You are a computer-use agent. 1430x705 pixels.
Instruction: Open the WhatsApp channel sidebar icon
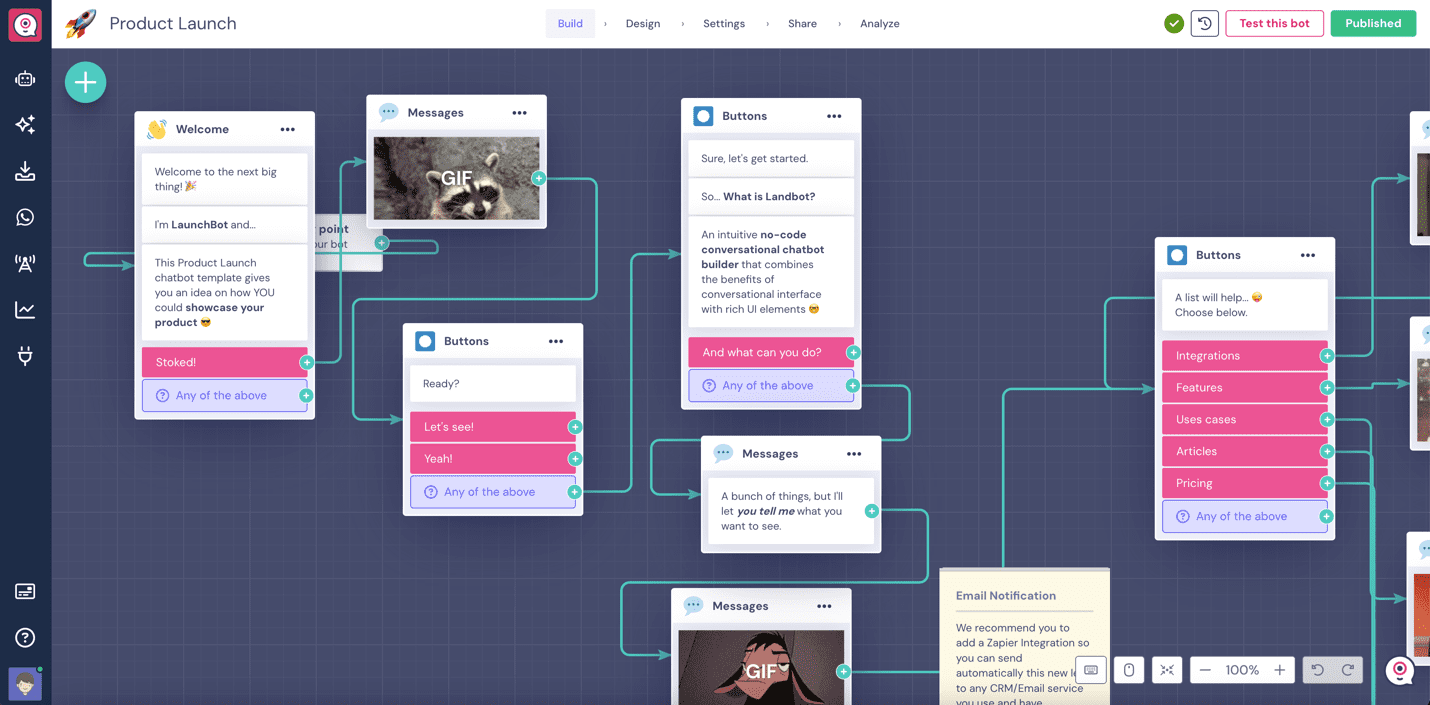[x=24, y=217]
